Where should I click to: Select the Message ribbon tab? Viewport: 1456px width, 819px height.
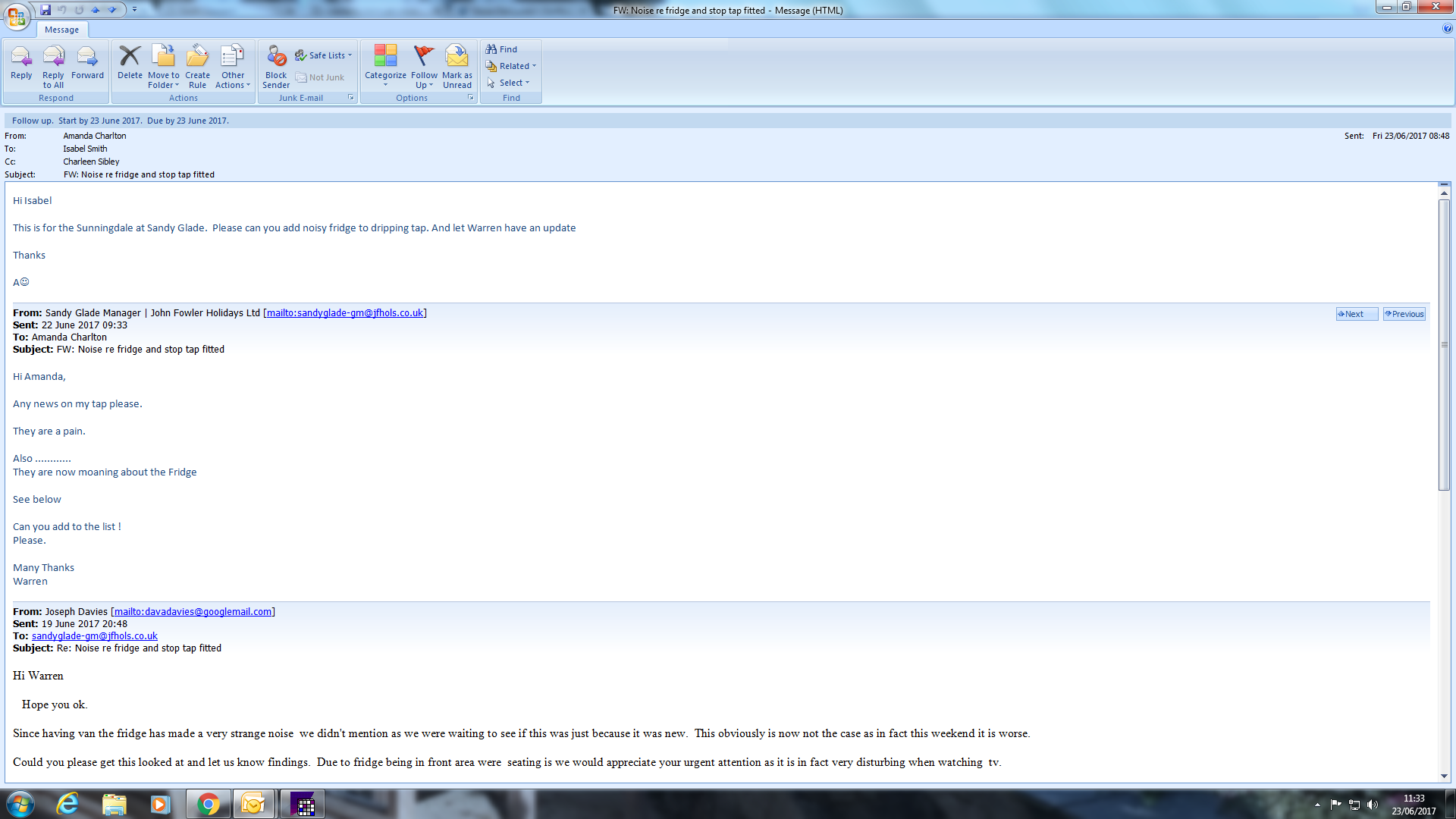click(x=61, y=30)
